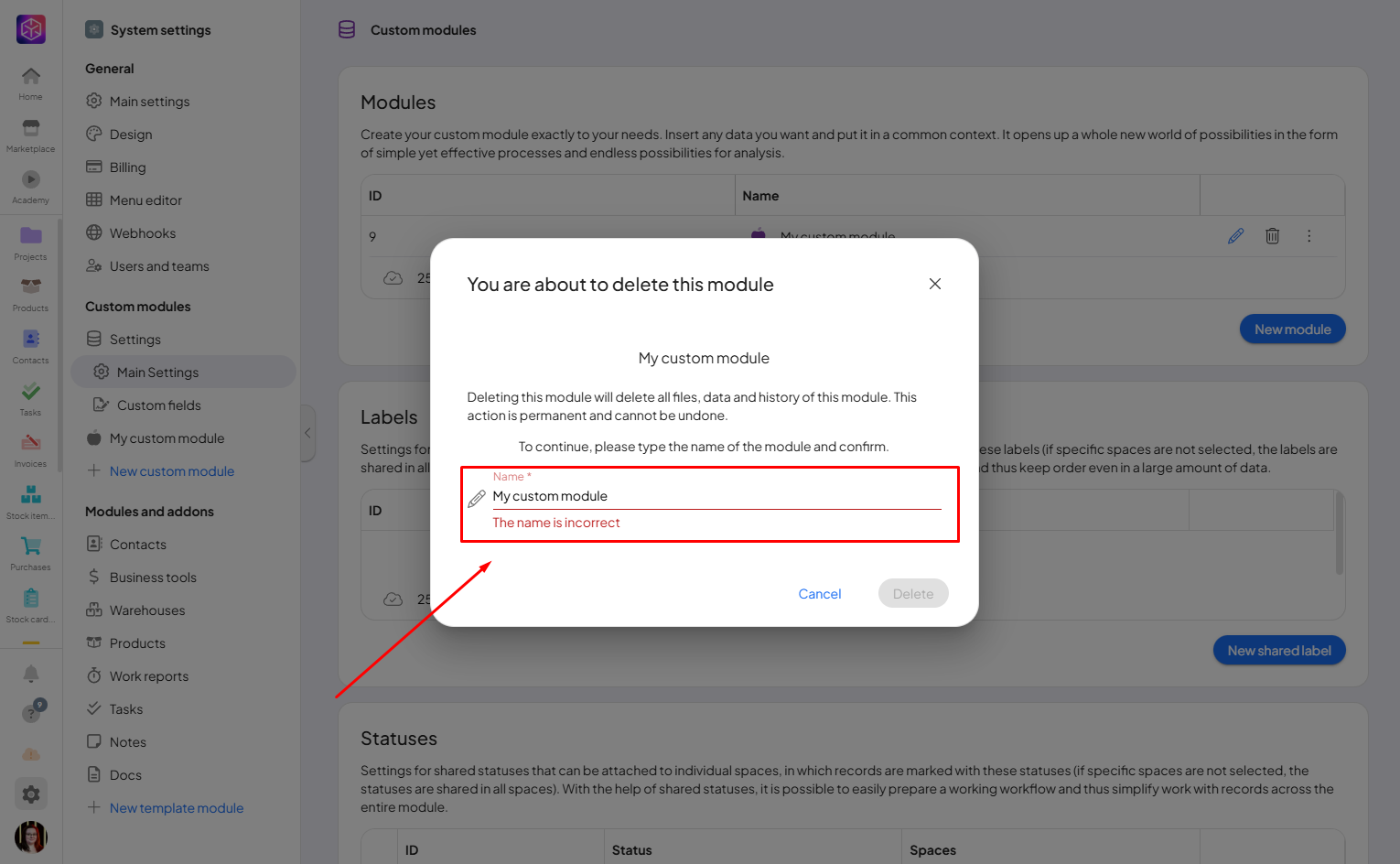Open the user profile avatar
The width and height of the screenshot is (1400, 864).
pyautogui.click(x=31, y=837)
